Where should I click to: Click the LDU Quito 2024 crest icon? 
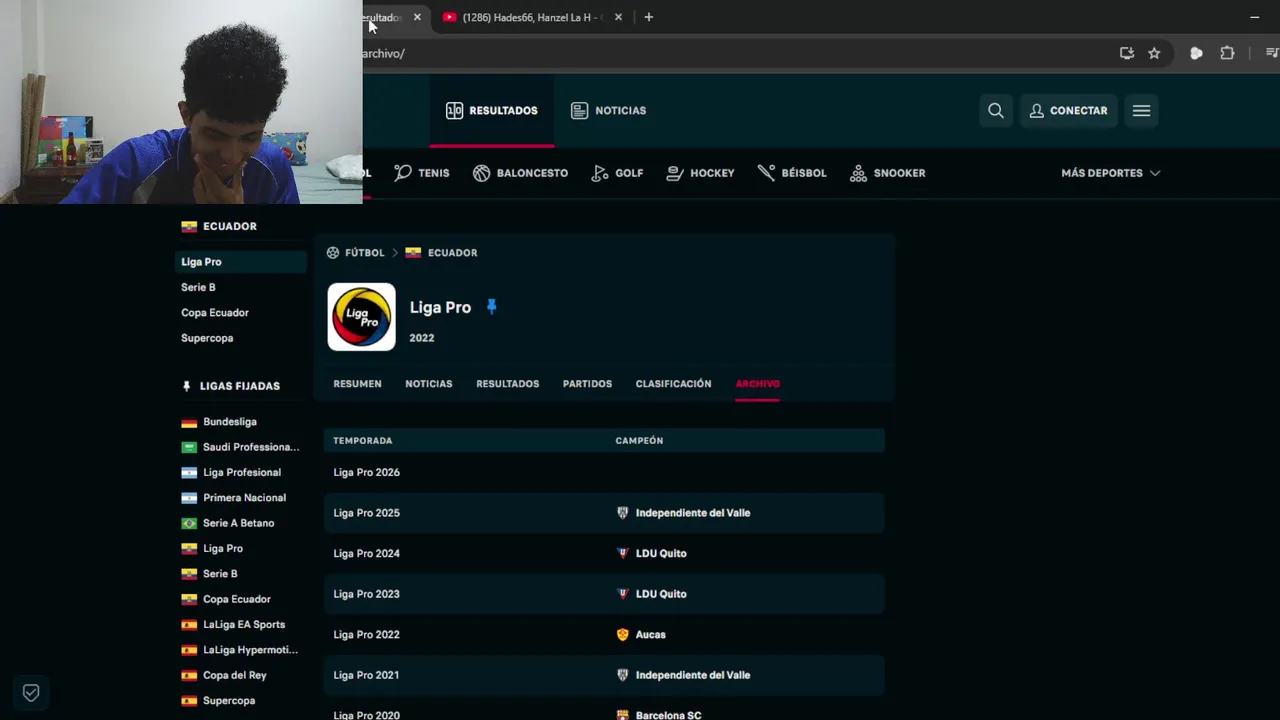[623, 554]
